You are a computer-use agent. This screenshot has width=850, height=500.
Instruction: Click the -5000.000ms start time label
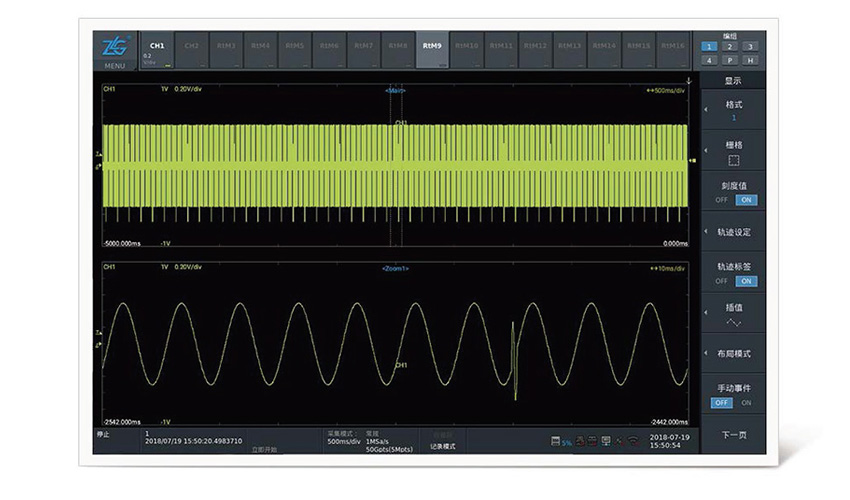pos(122,243)
